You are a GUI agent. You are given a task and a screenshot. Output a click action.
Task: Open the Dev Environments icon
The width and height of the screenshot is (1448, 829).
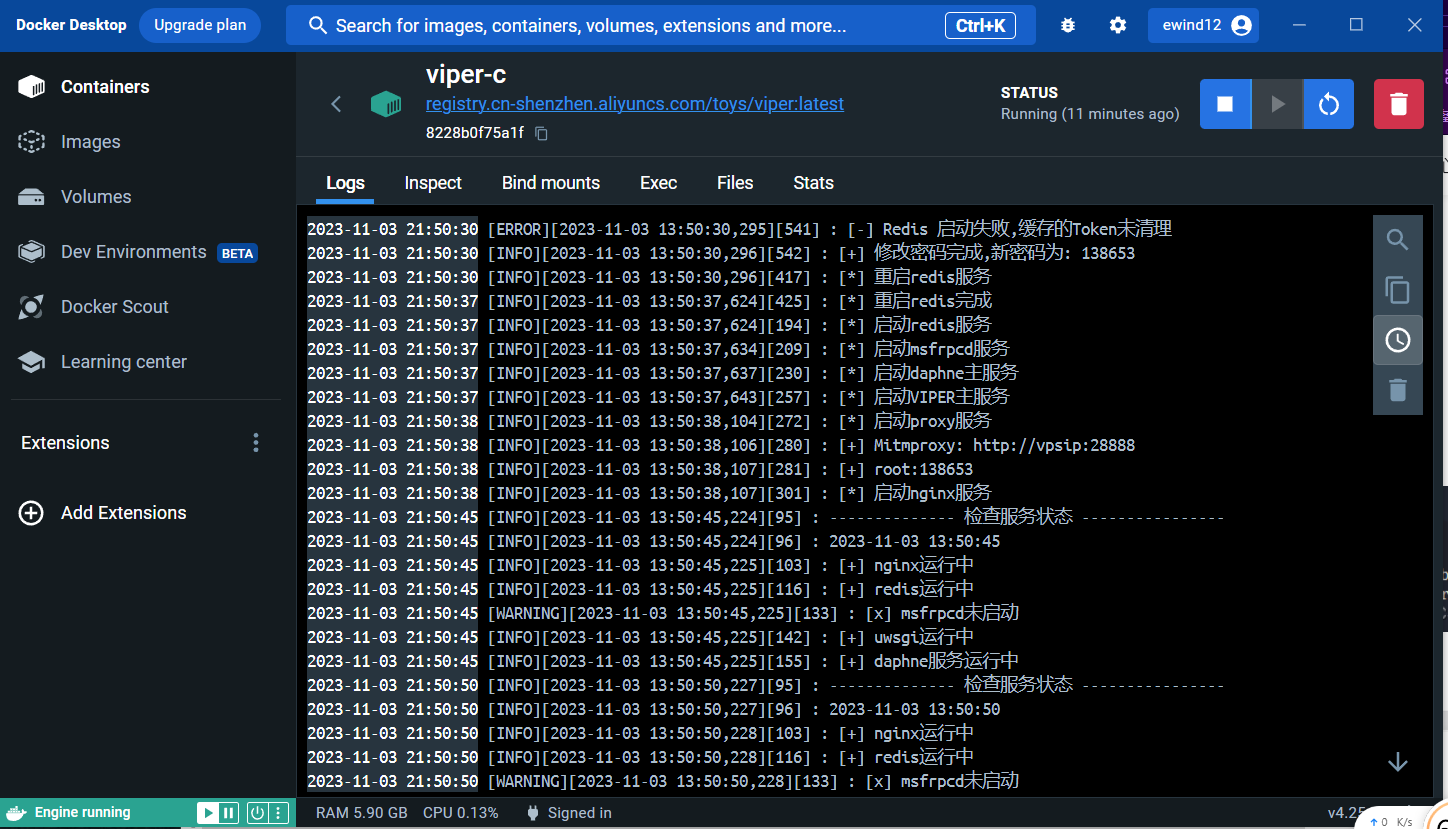click(32, 252)
